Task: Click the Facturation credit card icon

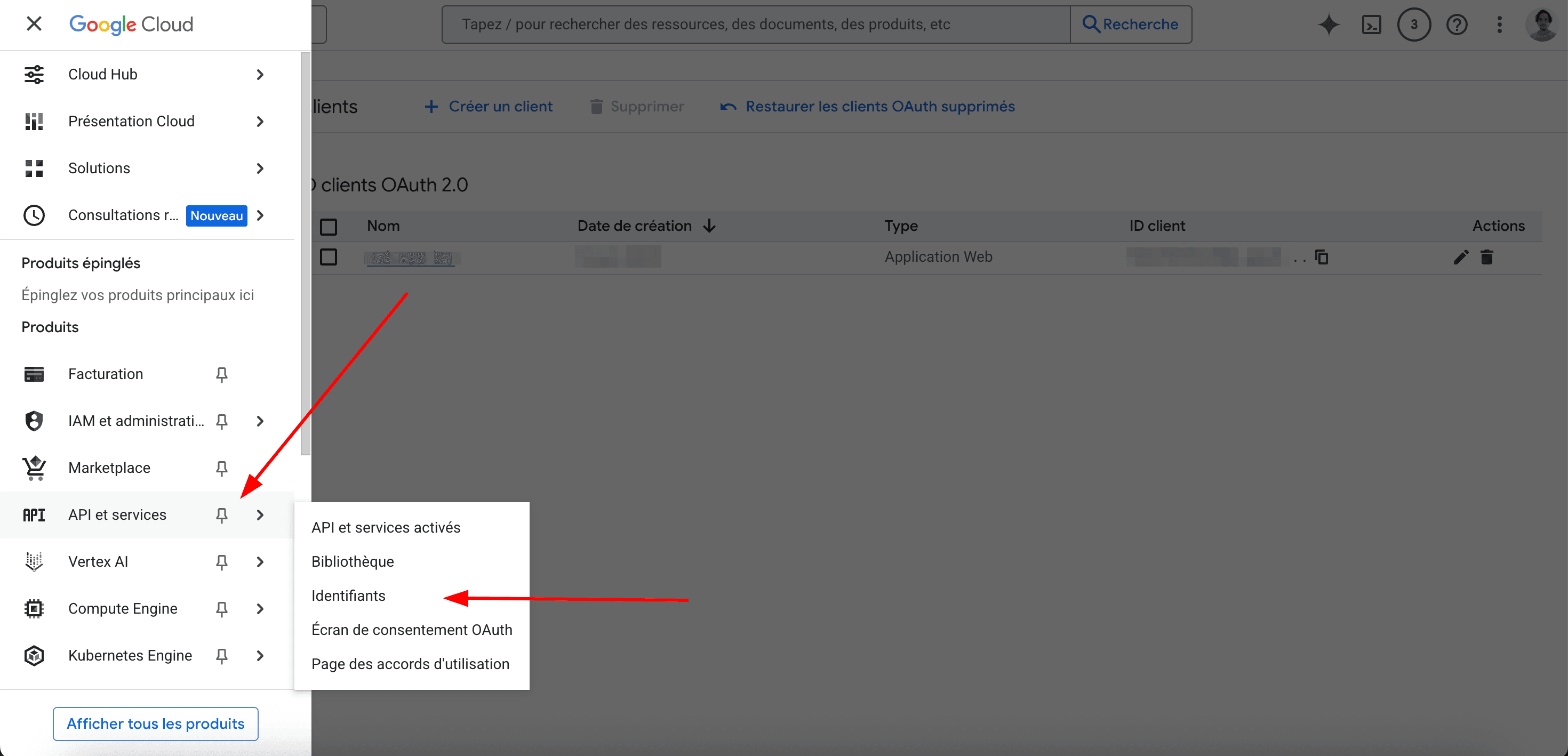Action: coord(34,374)
